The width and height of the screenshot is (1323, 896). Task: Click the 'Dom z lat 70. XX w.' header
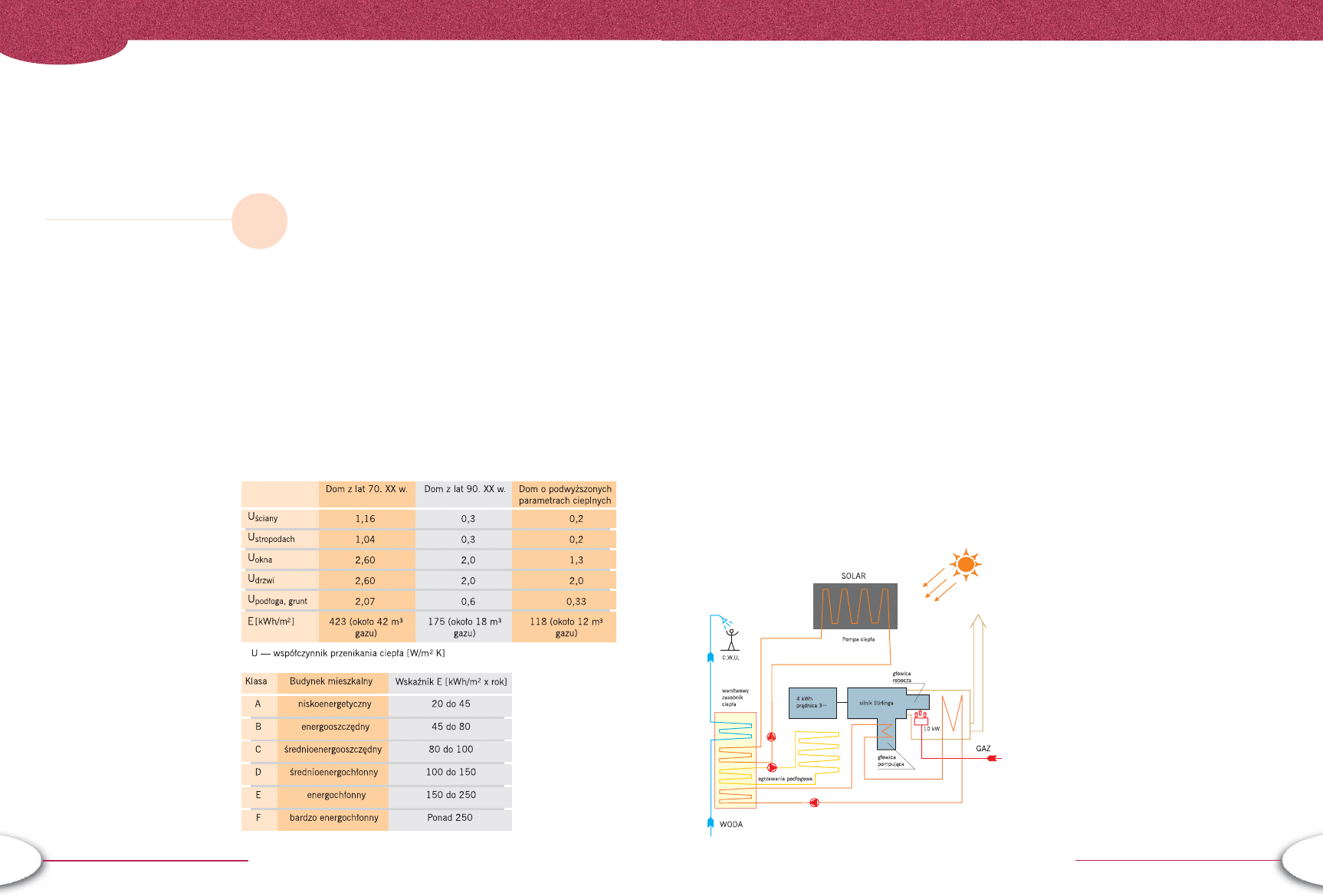pyautogui.click(x=366, y=489)
